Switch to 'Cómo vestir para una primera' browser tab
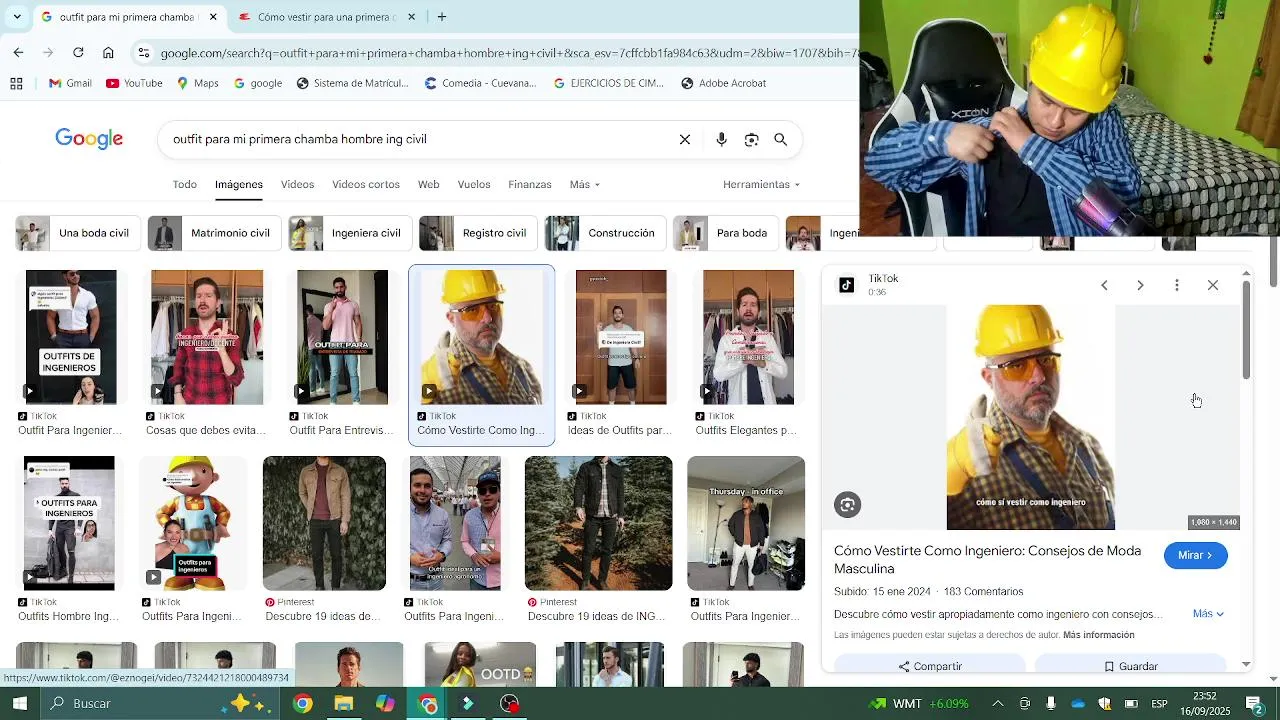 click(325, 17)
